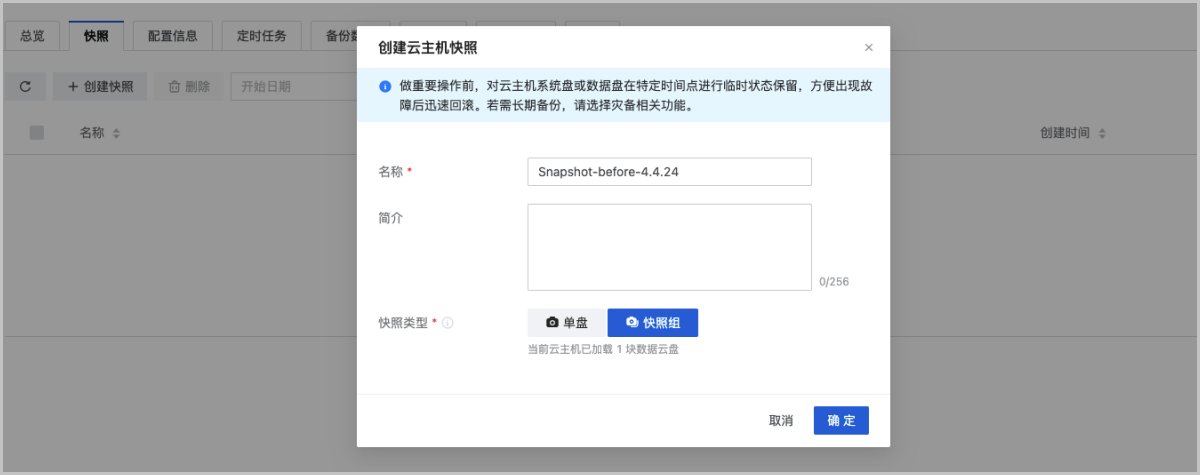Toggle the select-all checkbox in the table header
Image resolution: width=1200 pixels, height=475 pixels.
pyautogui.click(x=37, y=133)
